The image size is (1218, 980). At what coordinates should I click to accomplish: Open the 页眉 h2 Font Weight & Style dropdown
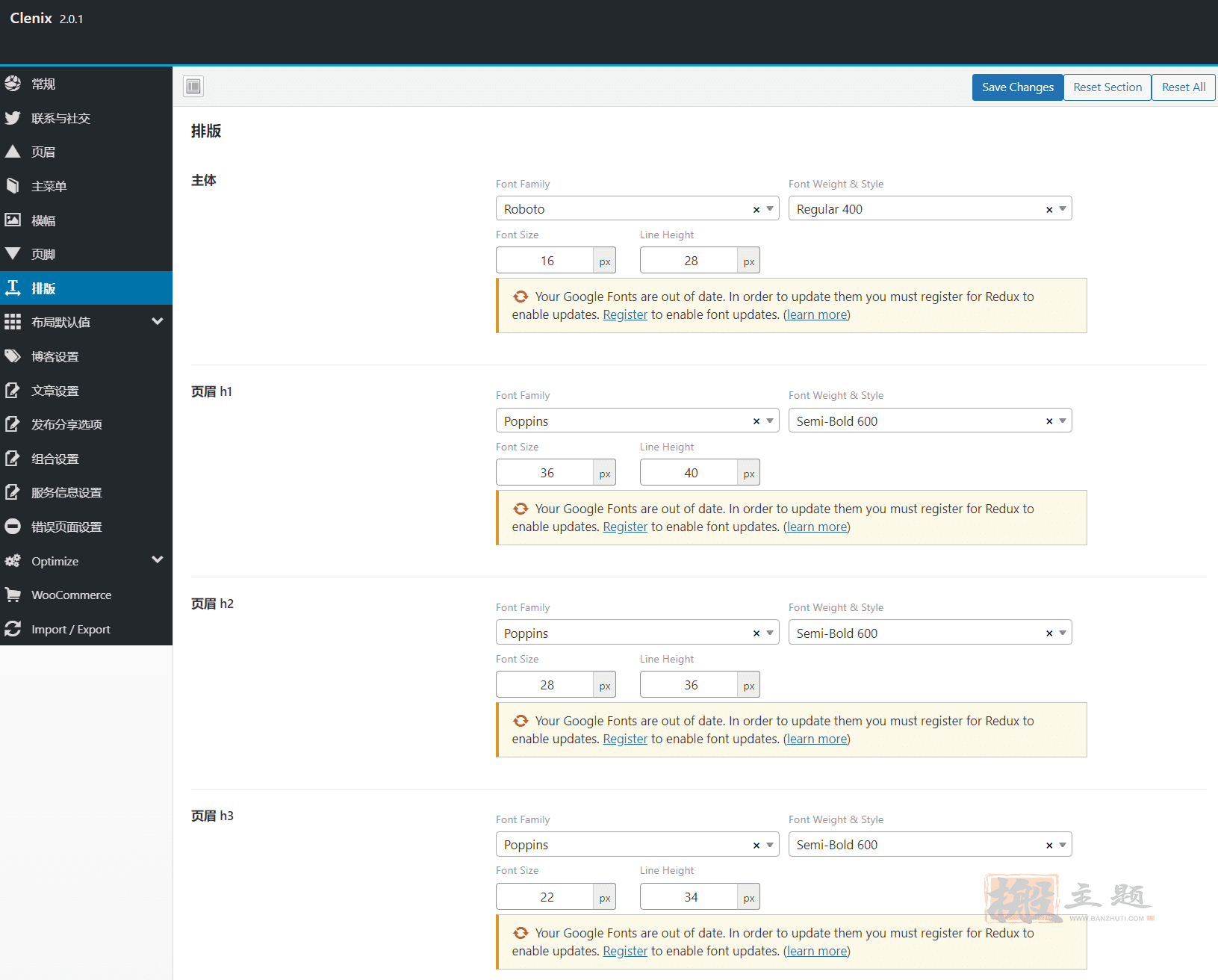tap(930, 633)
